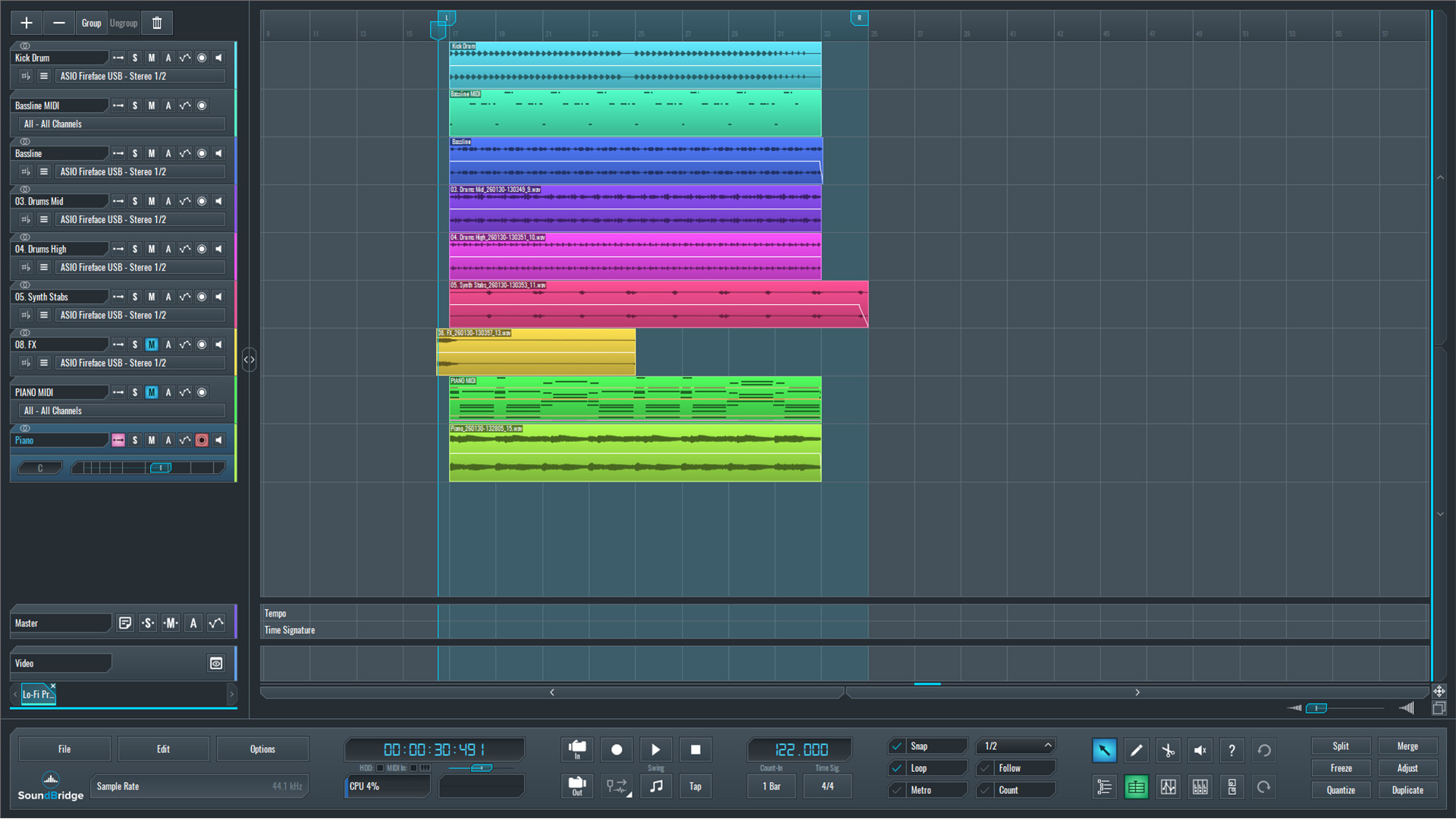Open the transport rack device icon
The width and height of the screenshot is (1456, 819).
click(x=1232, y=787)
